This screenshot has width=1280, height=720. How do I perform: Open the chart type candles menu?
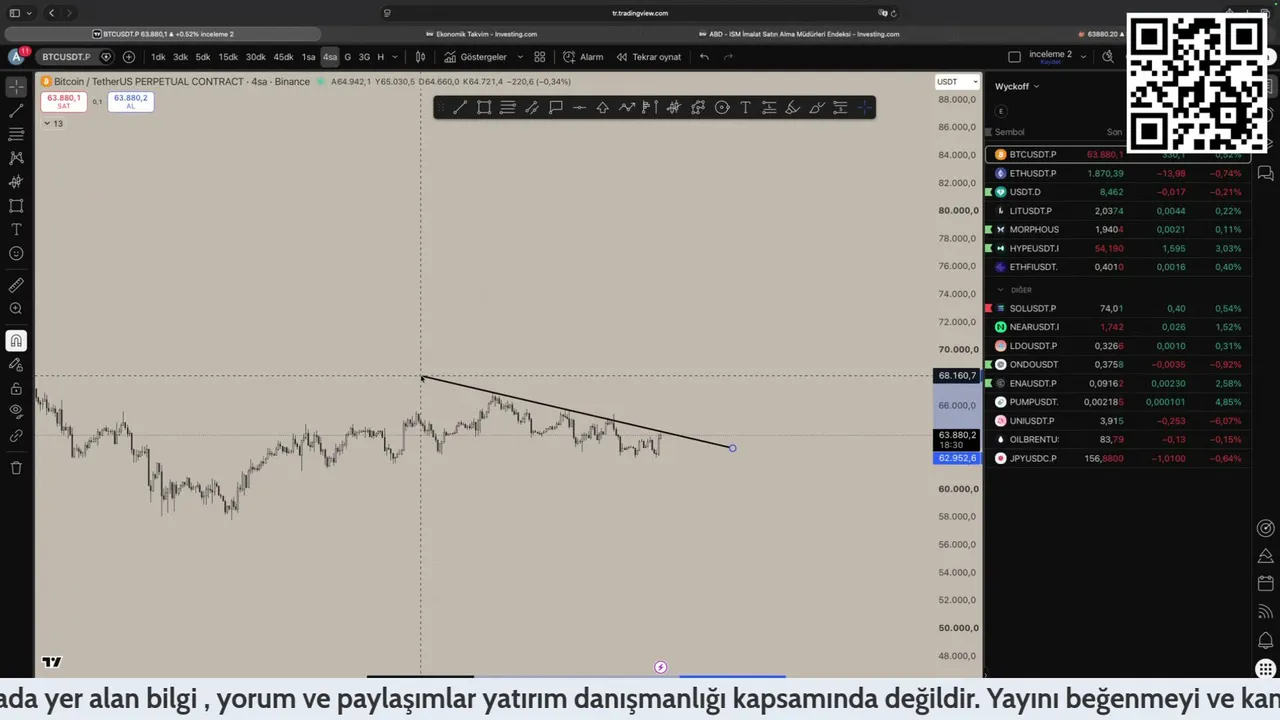pos(421,57)
